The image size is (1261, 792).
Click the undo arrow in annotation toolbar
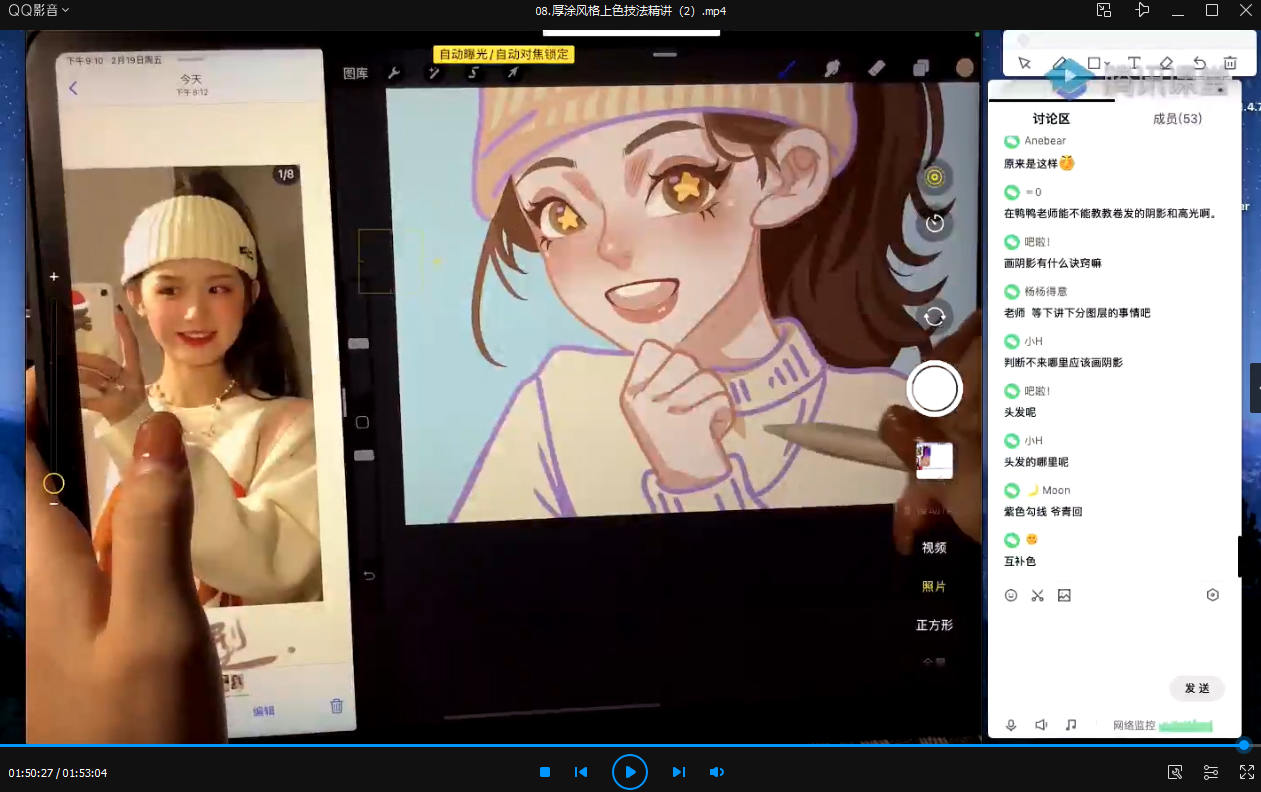tap(1199, 63)
